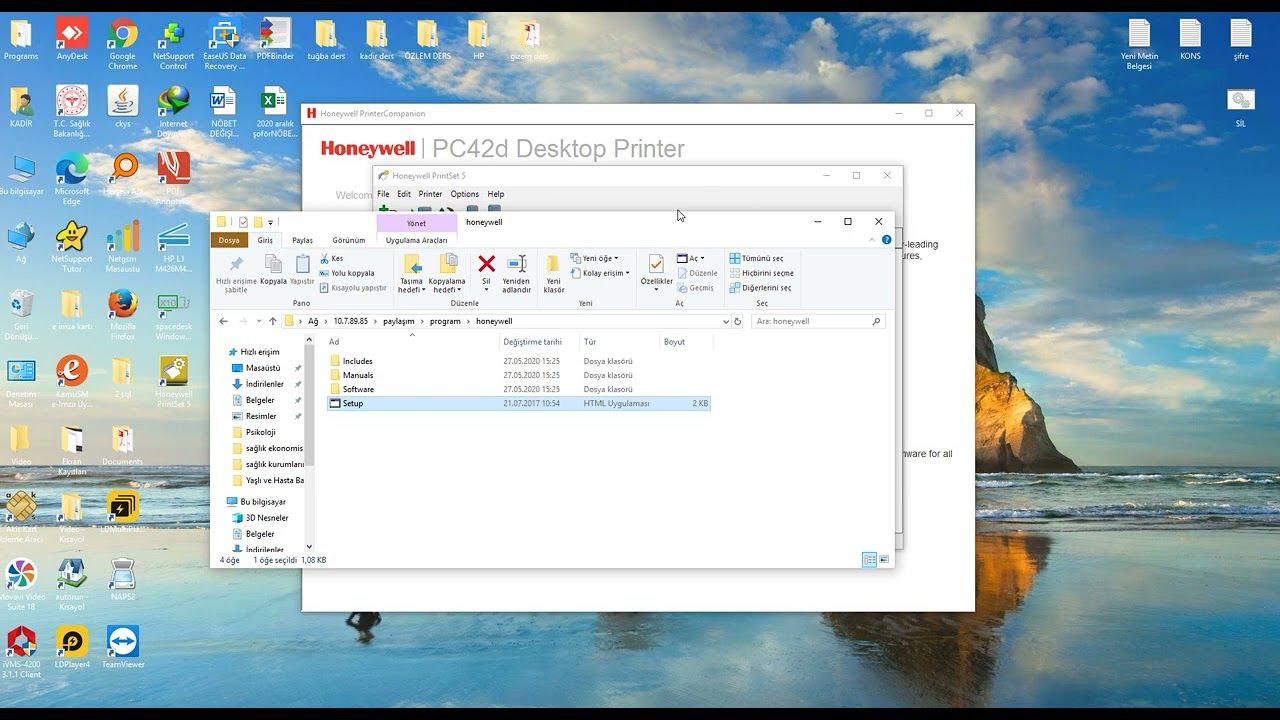Open the Kopyalama hedefi dropdown

tap(447, 274)
